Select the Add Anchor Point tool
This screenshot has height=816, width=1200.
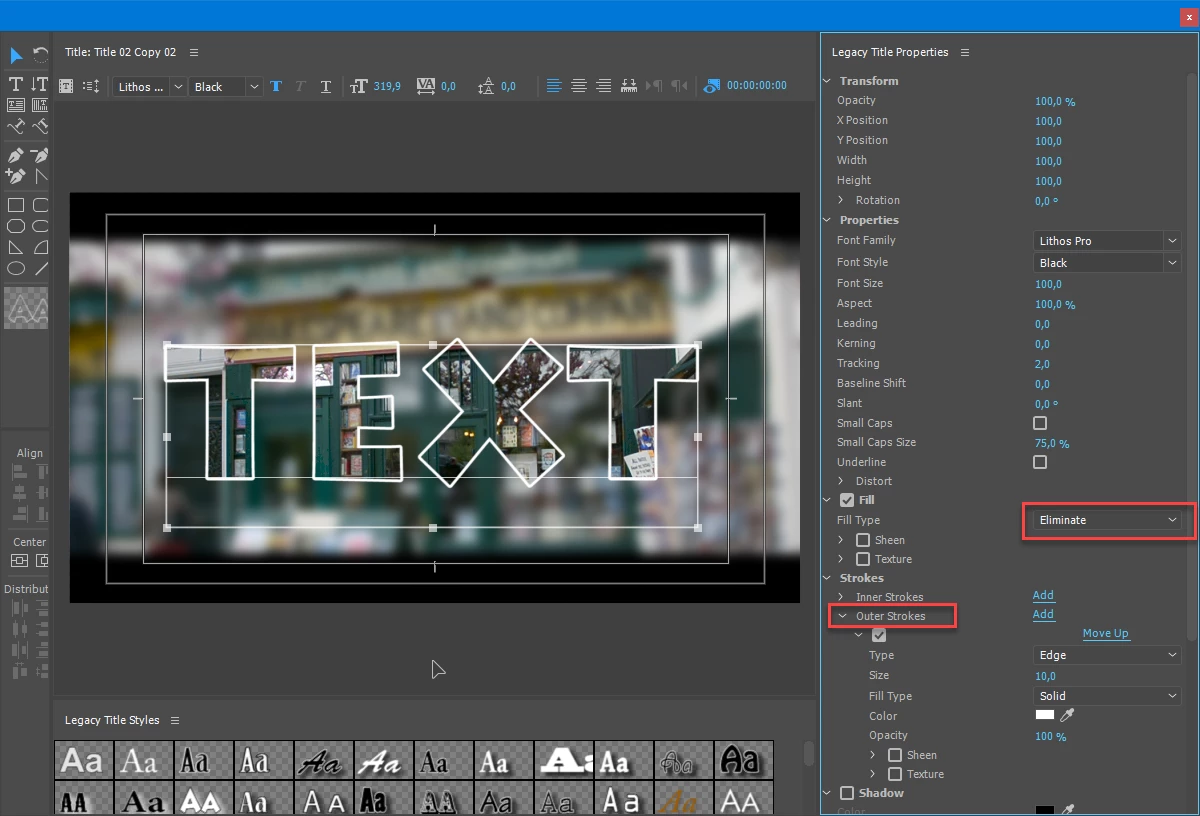pyautogui.click(x=16, y=176)
